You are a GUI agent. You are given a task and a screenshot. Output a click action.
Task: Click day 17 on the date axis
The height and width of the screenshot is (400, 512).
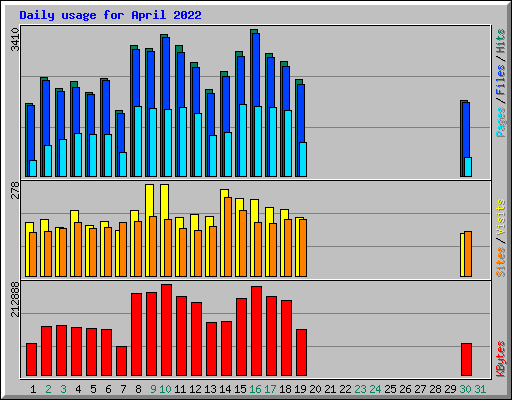[x=270, y=389]
